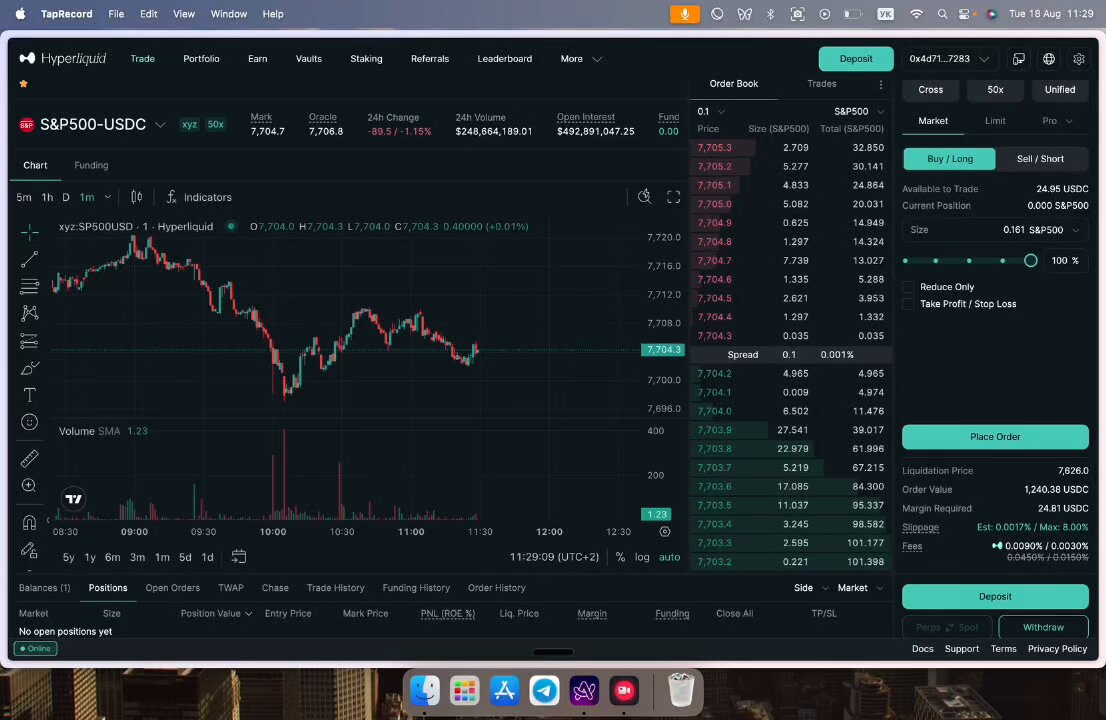Screen dimensions: 1106x720
Task: Select the Sell / Short side
Action: click(x=1040, y=159)
